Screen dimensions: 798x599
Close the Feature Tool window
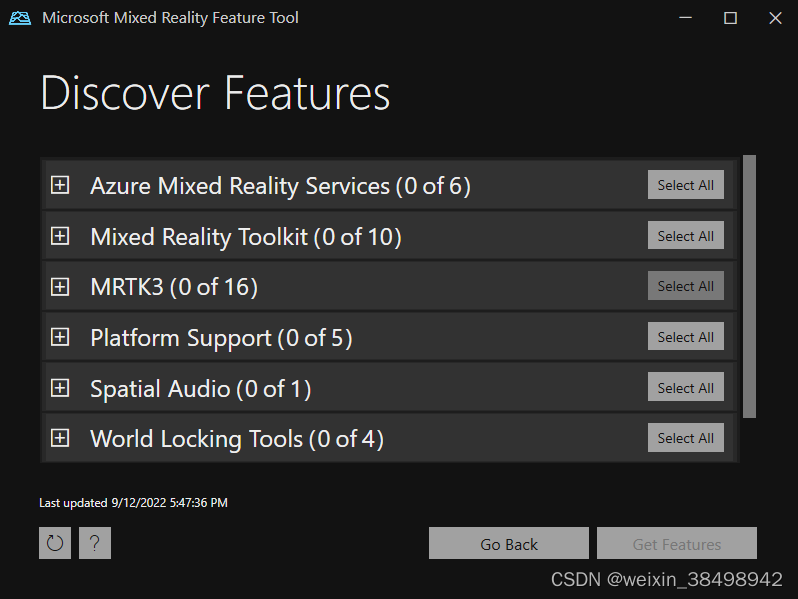(775, 18)
